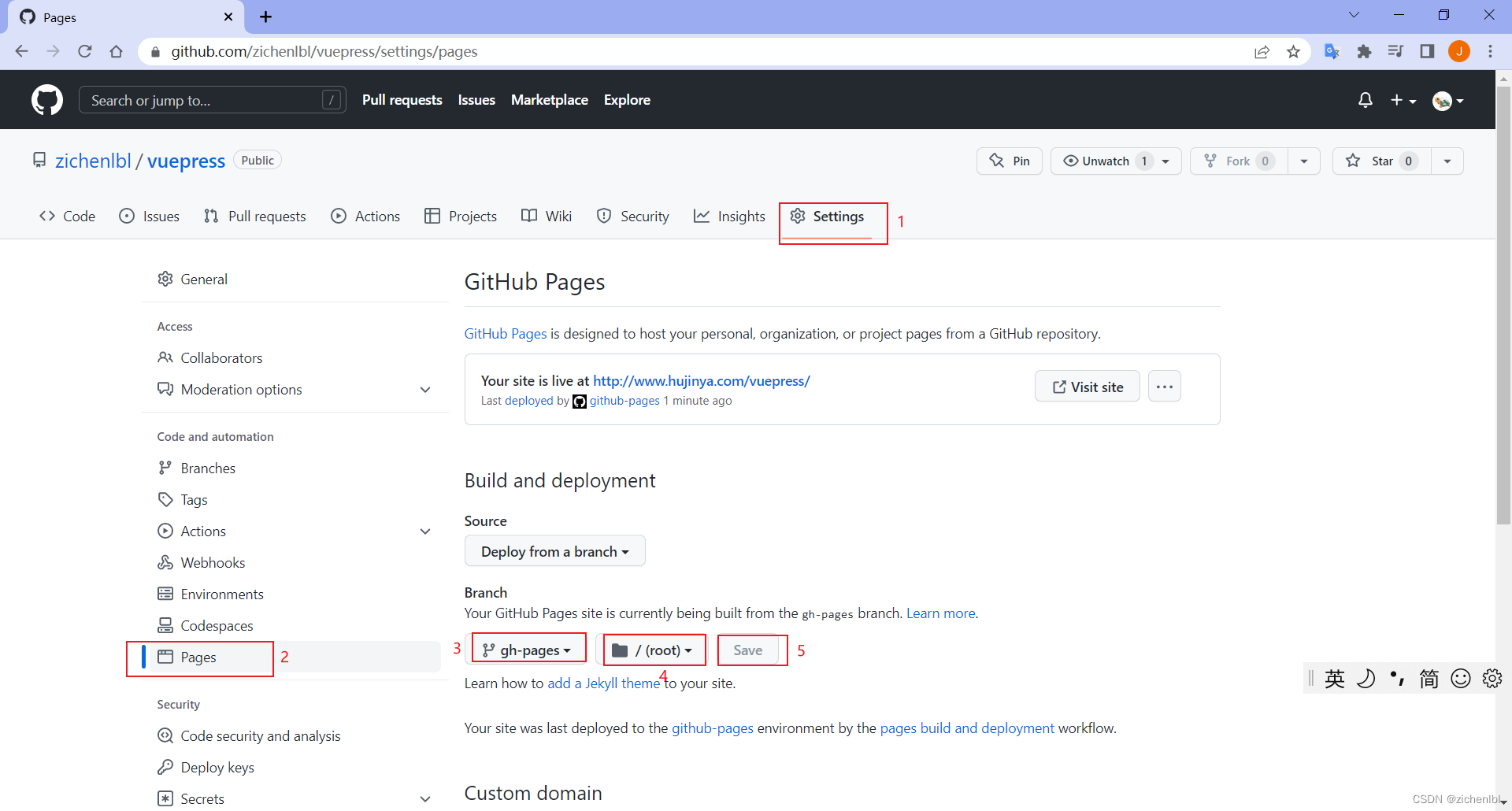The image size is (1512, 811).
Task: Open Branches settings in sidebar
Action: click(291, 468)
